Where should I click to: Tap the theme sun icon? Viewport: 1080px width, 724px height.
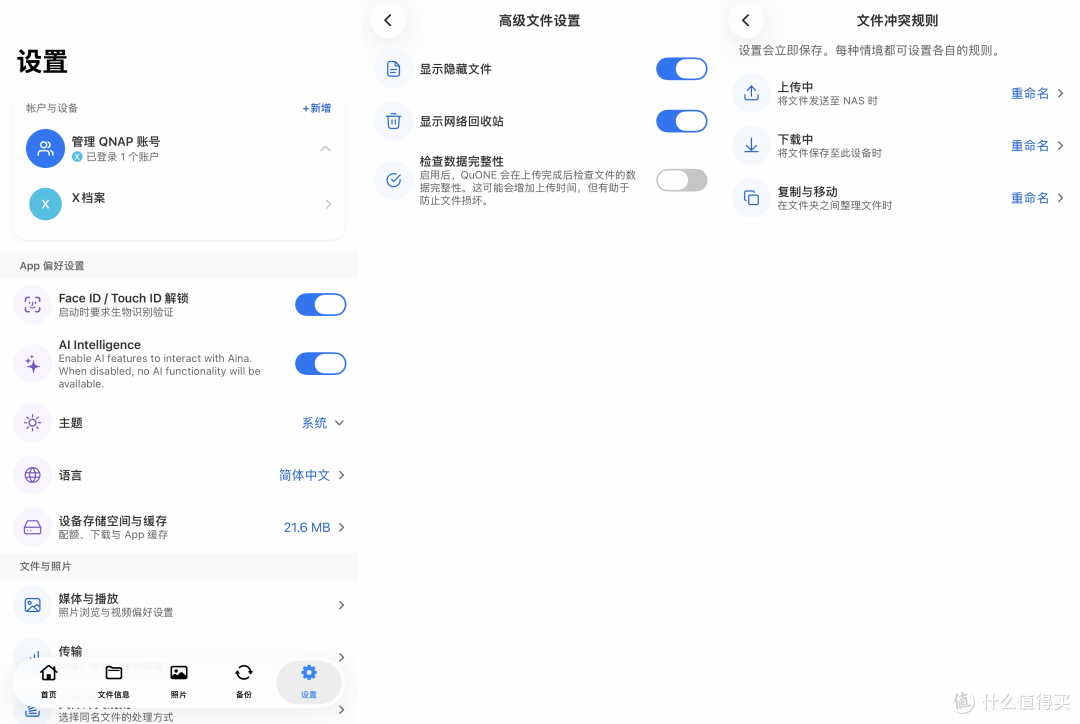point(32,423)
